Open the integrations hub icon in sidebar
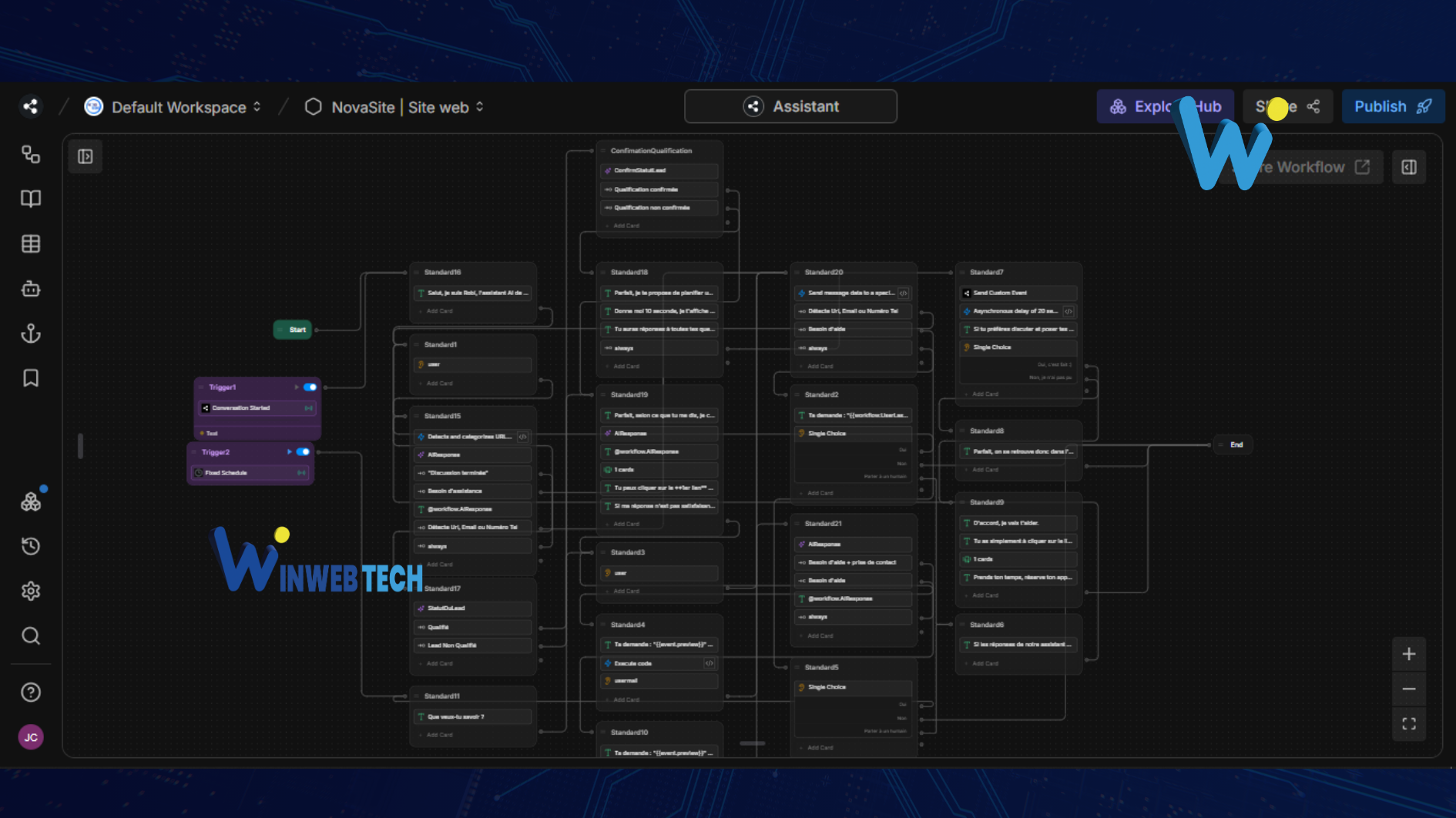Viewport: 1456px width, 818px height. [x=31, y=501]
